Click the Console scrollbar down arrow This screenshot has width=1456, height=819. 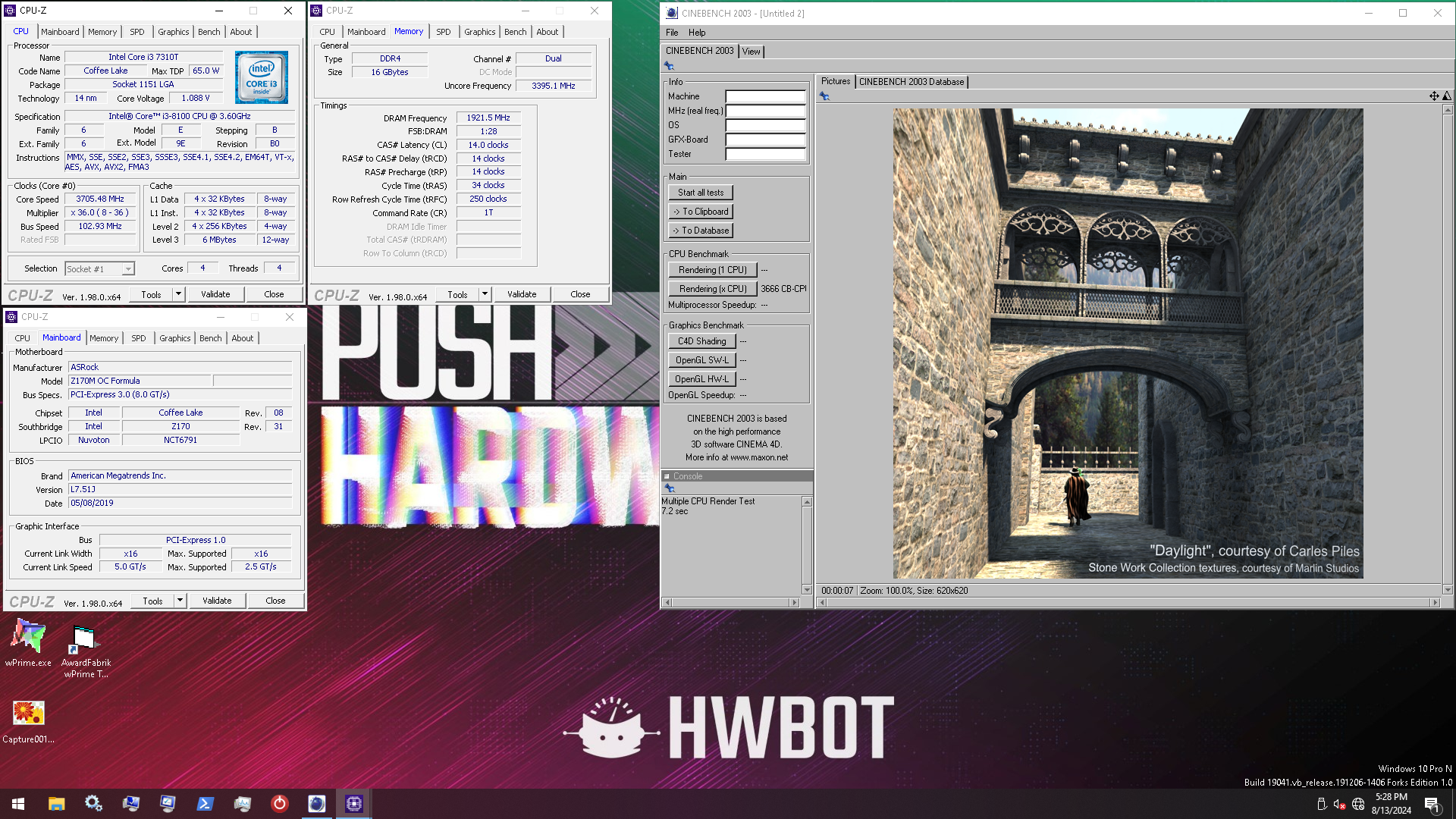pyautogui.click(x=807, y=590)
